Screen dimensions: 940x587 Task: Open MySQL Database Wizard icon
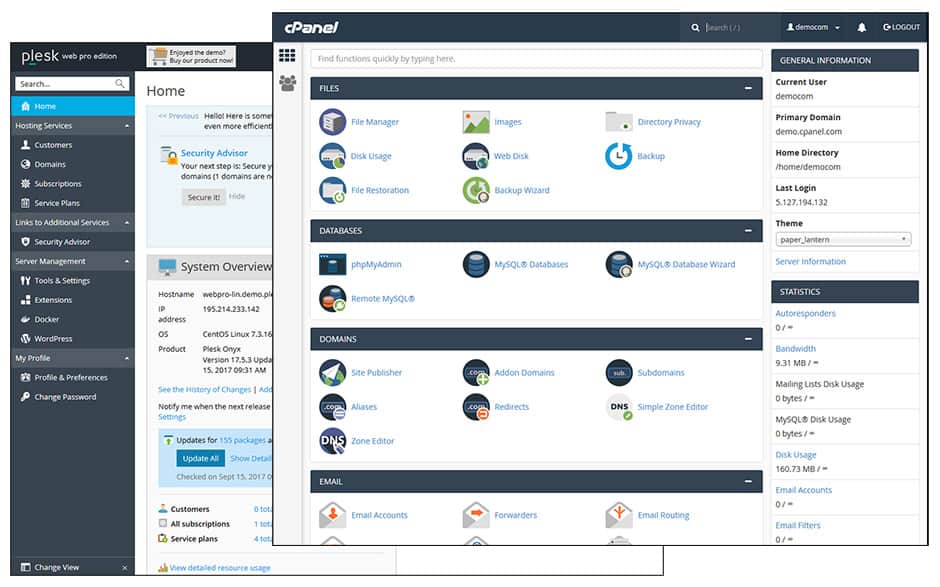pos(619,264)
